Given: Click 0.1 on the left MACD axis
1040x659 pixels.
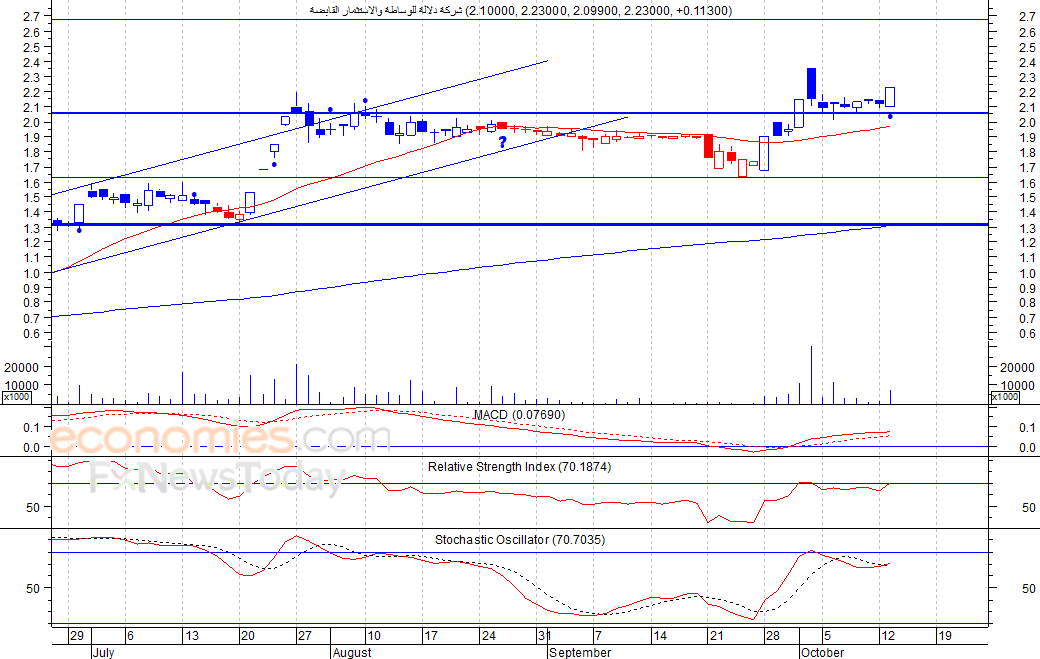Looking at the screenshot, I should [x=32, y=428].
